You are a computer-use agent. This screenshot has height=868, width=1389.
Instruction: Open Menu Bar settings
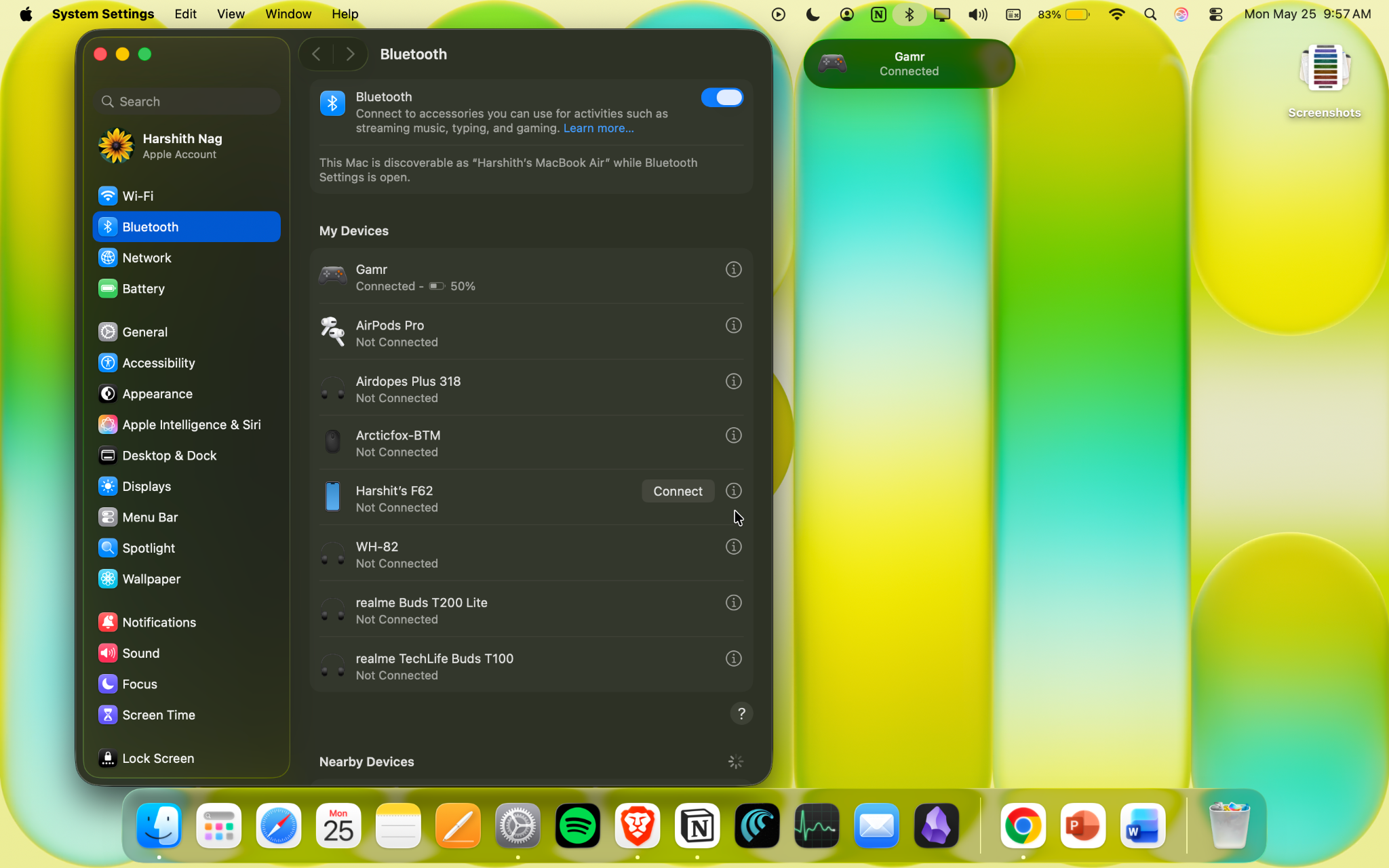[187, 517]
